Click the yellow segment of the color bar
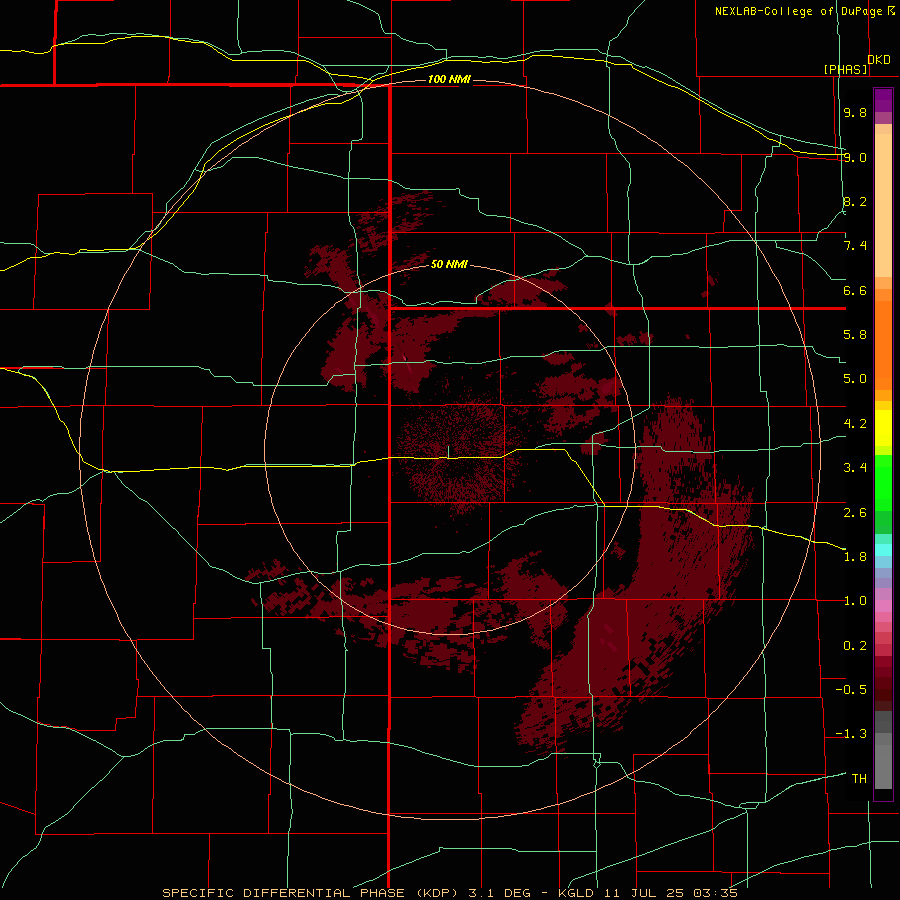 click(883, 428)
